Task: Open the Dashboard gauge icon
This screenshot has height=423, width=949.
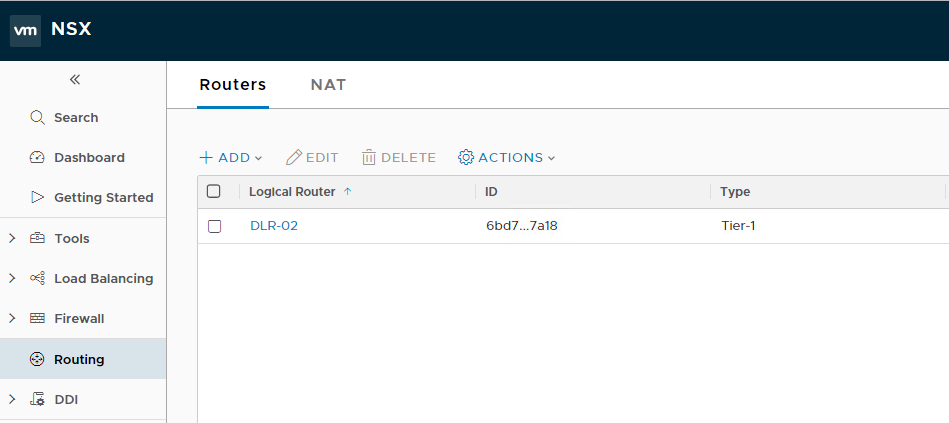Action: [38, 157]
